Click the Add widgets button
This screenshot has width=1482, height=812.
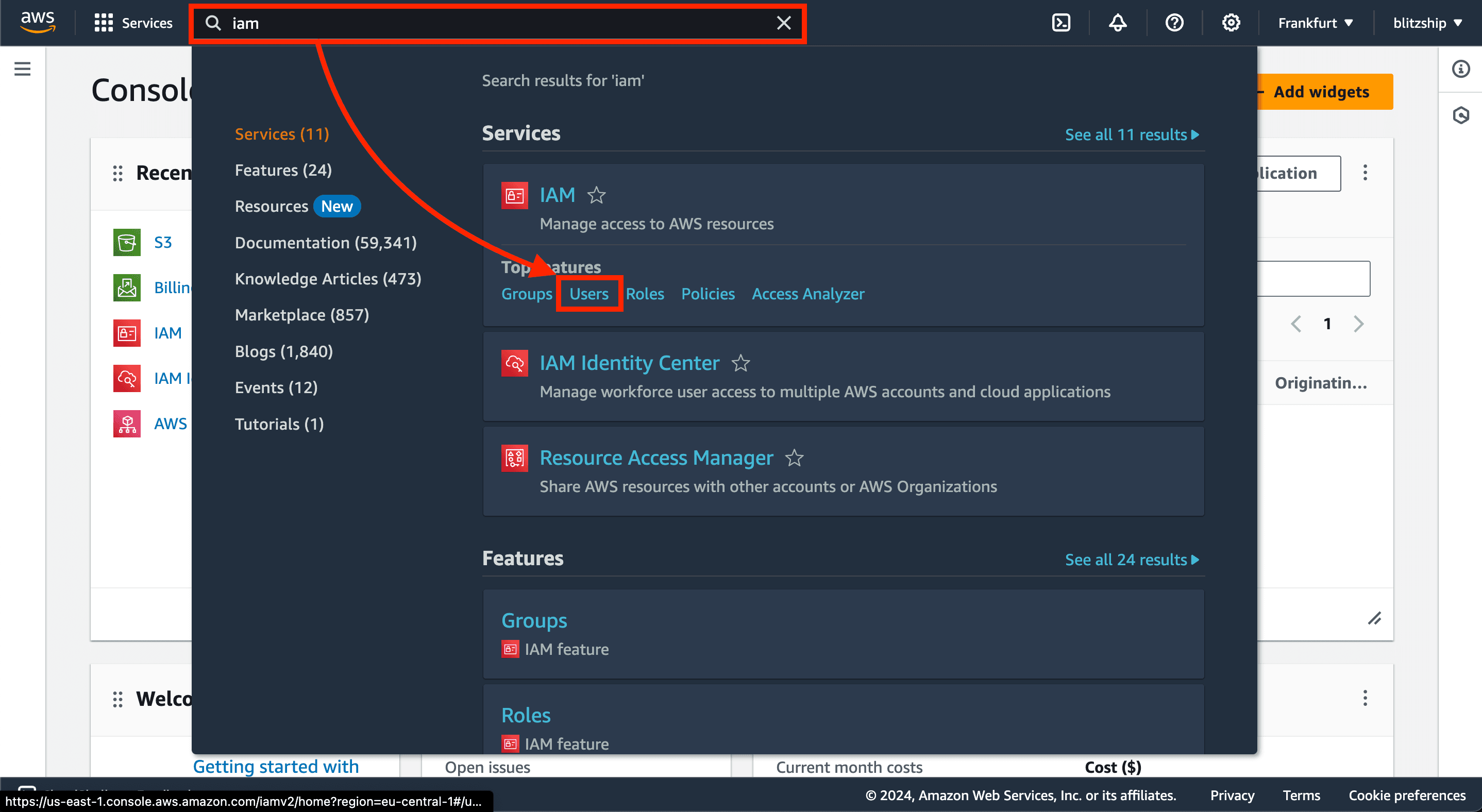click(x=1321, y=91)
